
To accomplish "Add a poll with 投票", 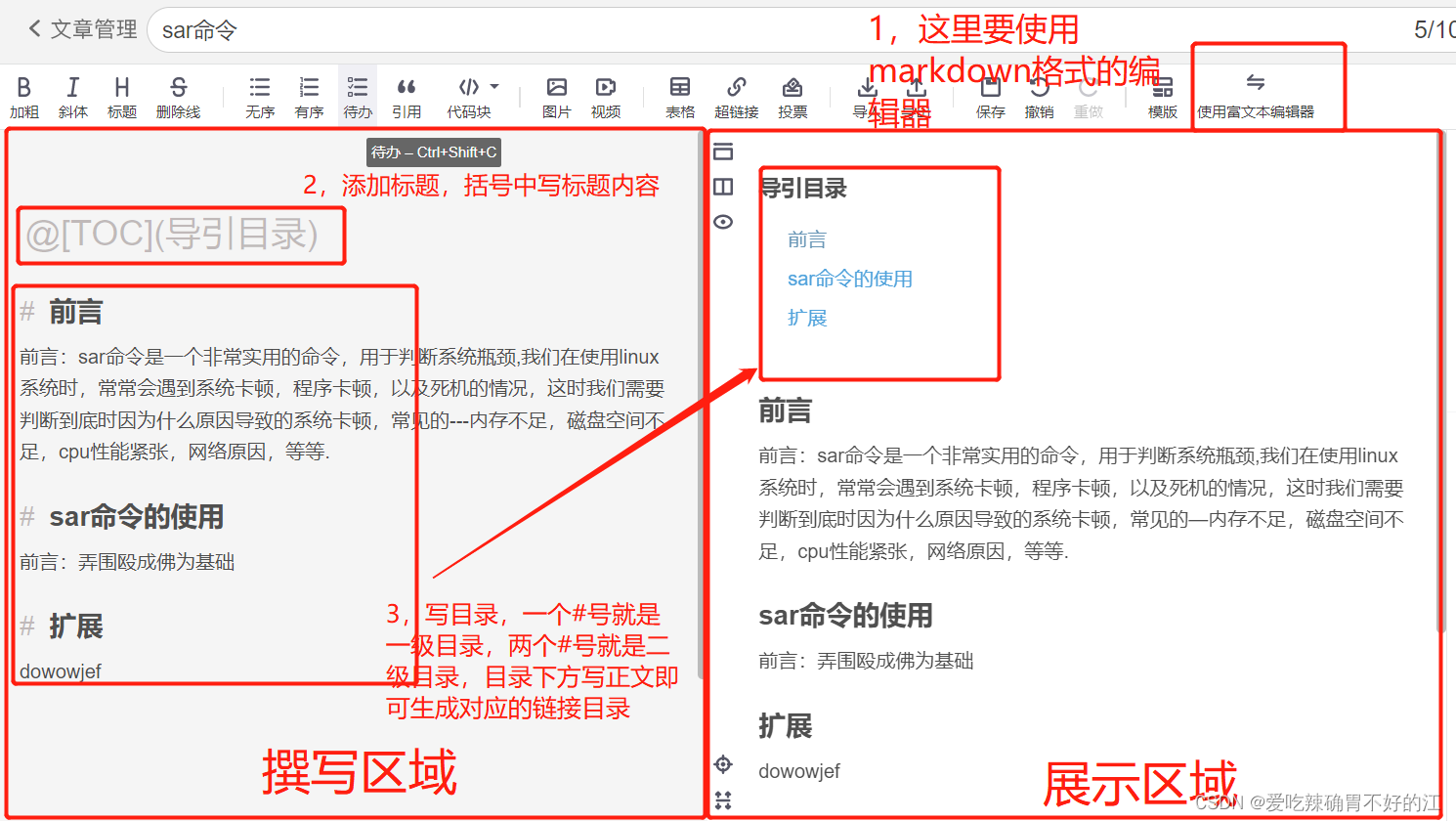I will point(792,98).
